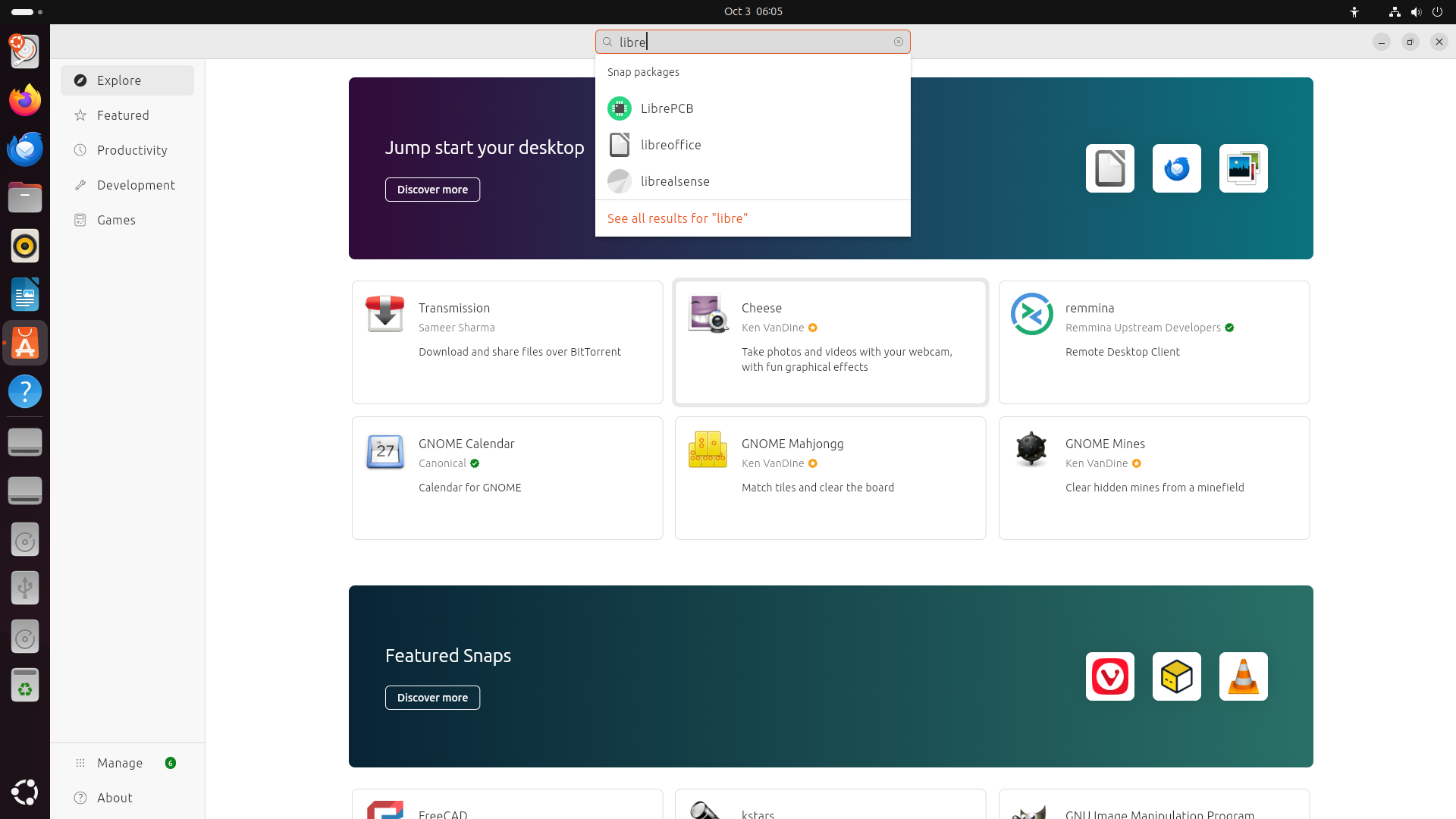Open the Featured category
Screen dimensions: 1456x819
point(127,115)
